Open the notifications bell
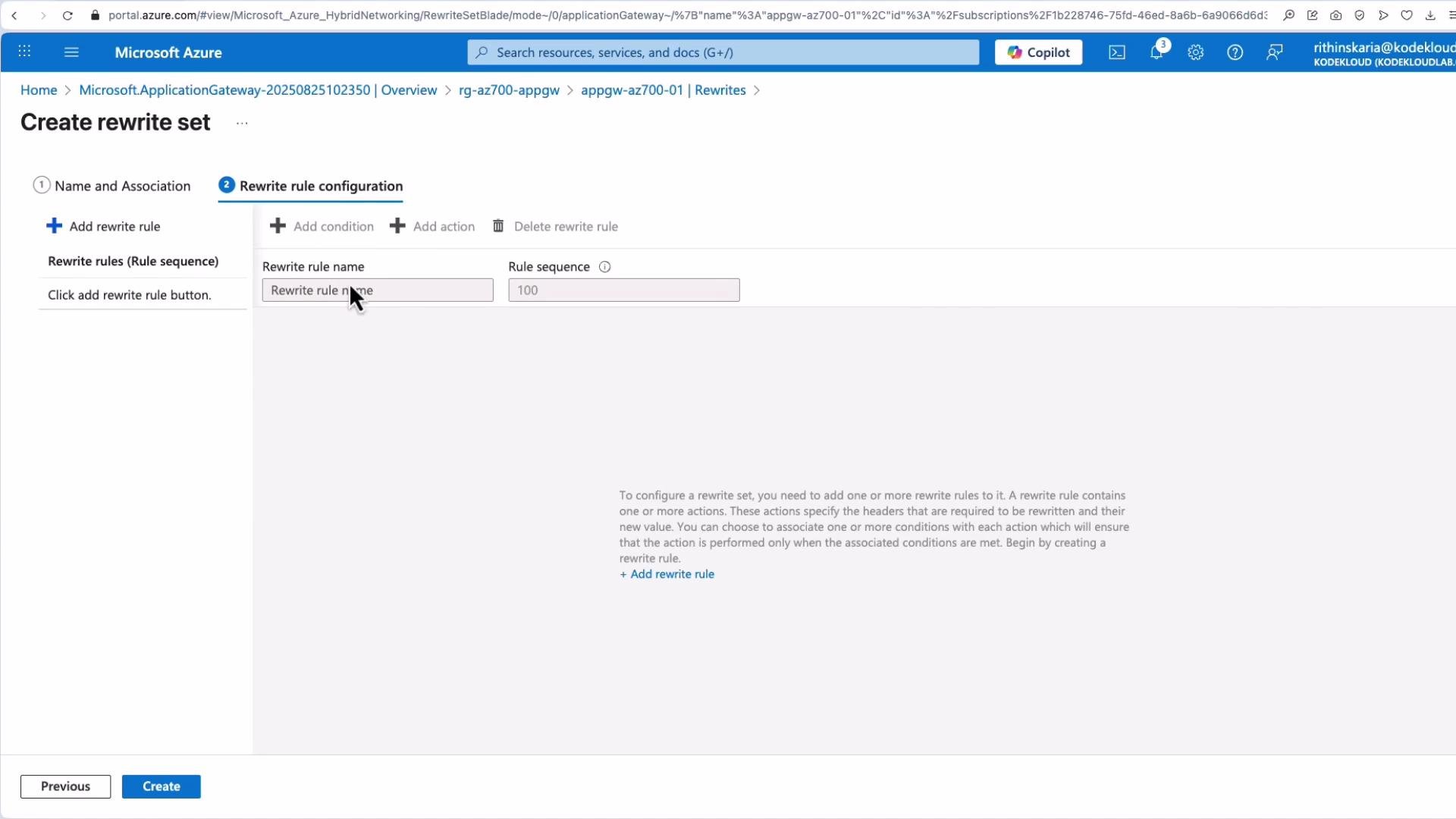Viewport: 1456px width, 819px height. click(x=1156, y=52)
